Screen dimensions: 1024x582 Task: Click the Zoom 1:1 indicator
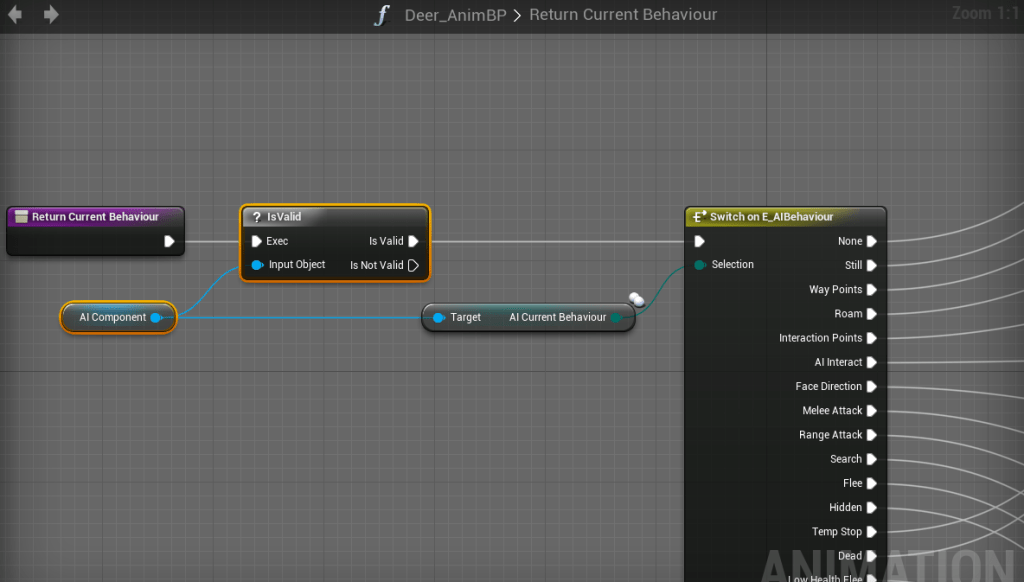click(984, 14)
